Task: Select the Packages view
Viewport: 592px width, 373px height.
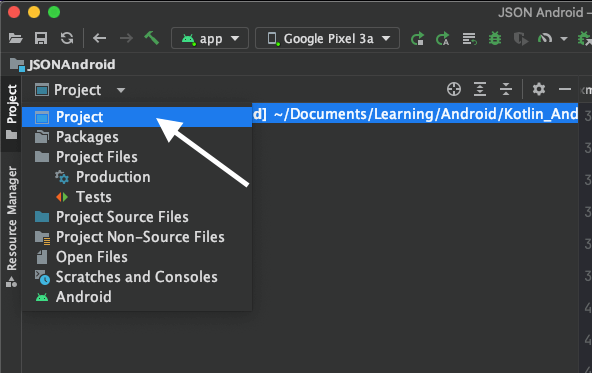Action: (x=137, y=137)
